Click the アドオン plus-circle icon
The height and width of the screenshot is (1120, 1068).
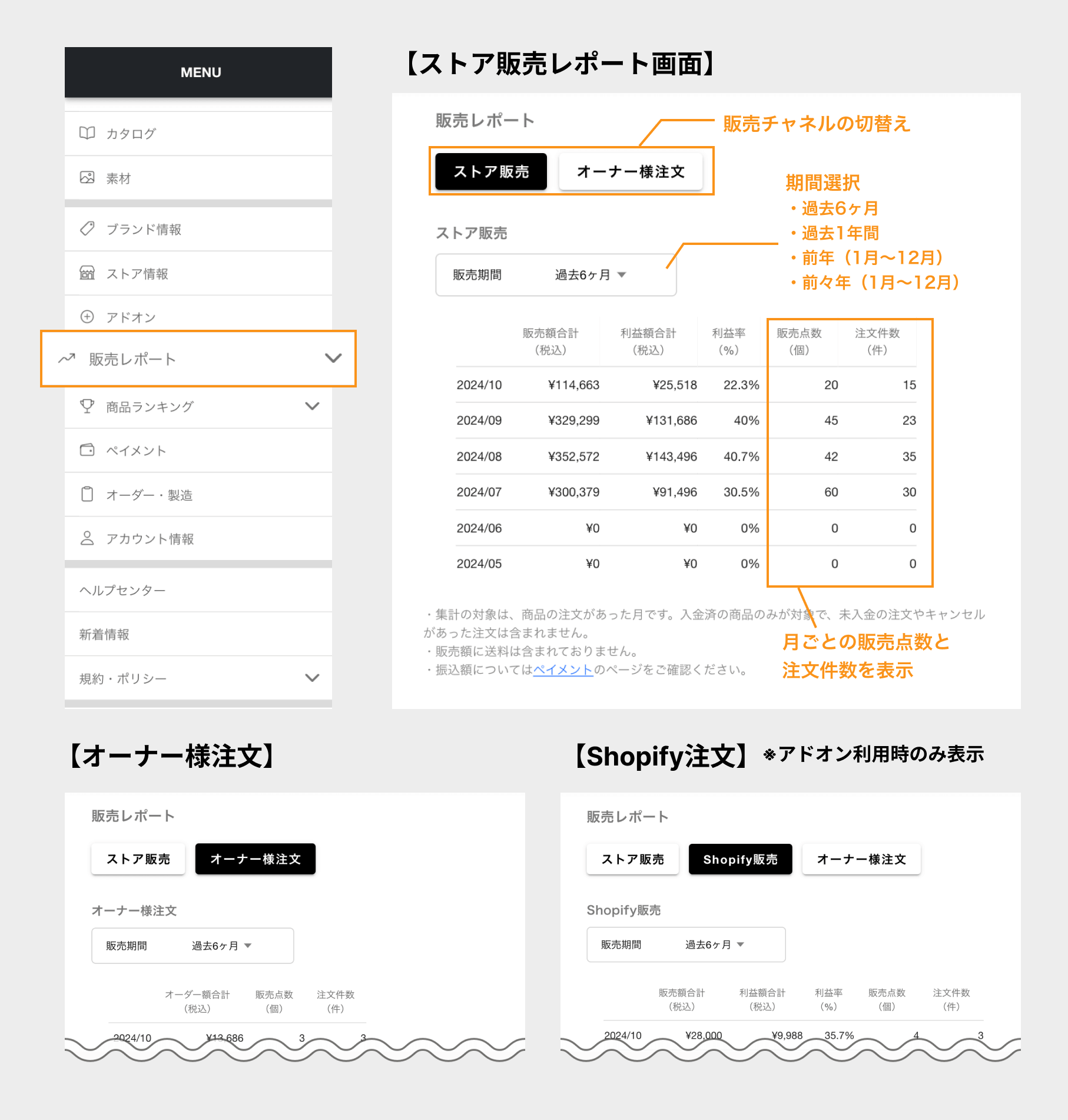coord(87,317)
